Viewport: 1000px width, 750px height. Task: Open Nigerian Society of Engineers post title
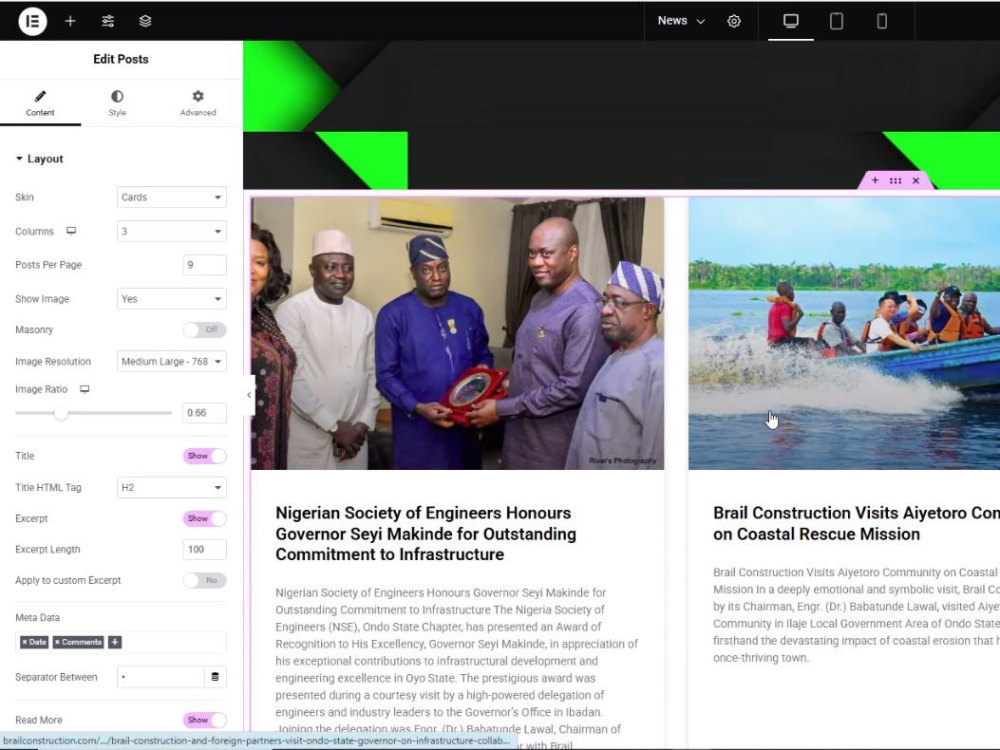coord(425,534)
